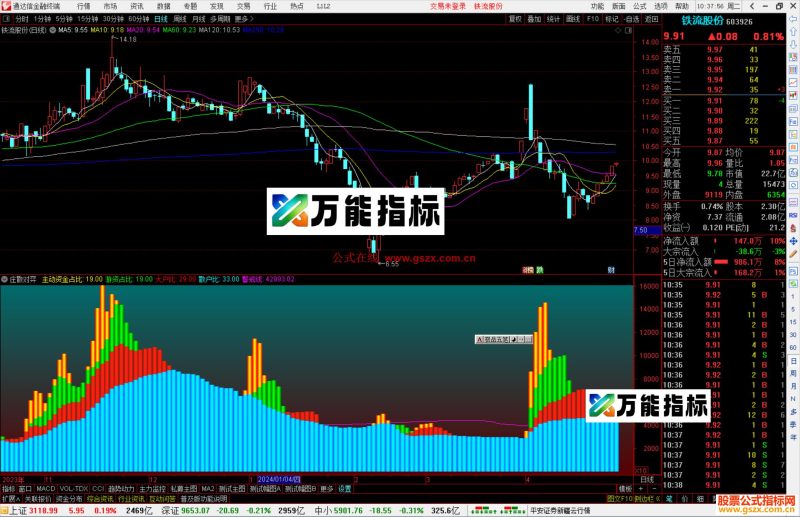Image resolution: width=800 pixels, height=517 pixels.
Task: Open the 帮助 menu
Action: pos(682,6)
